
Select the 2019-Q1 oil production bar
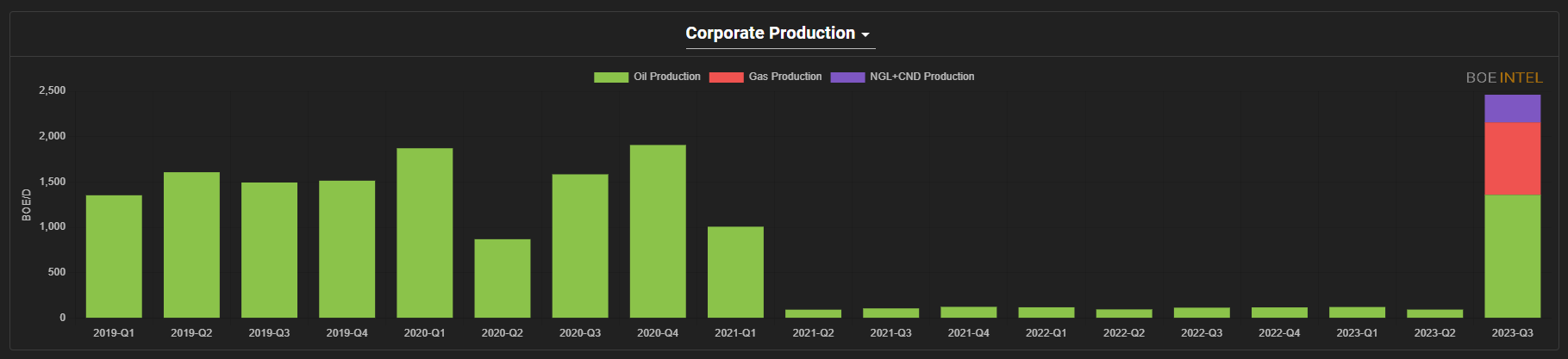[114, 257]
